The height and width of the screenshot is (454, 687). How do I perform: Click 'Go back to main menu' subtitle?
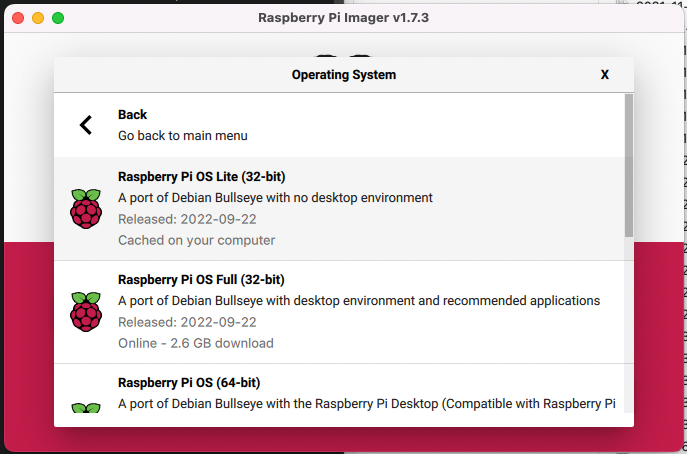click(x=183, y=136)
